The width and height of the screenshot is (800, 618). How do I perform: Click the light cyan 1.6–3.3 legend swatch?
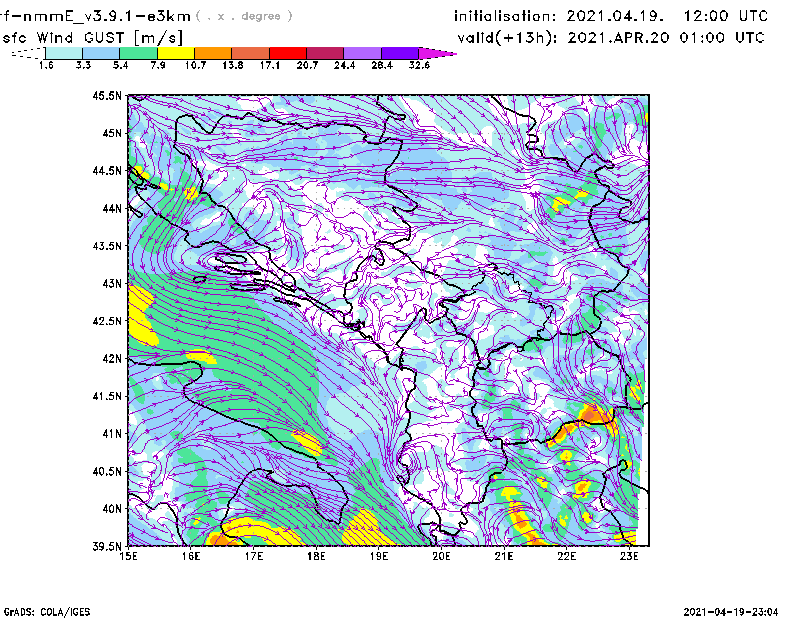[64, 53]
